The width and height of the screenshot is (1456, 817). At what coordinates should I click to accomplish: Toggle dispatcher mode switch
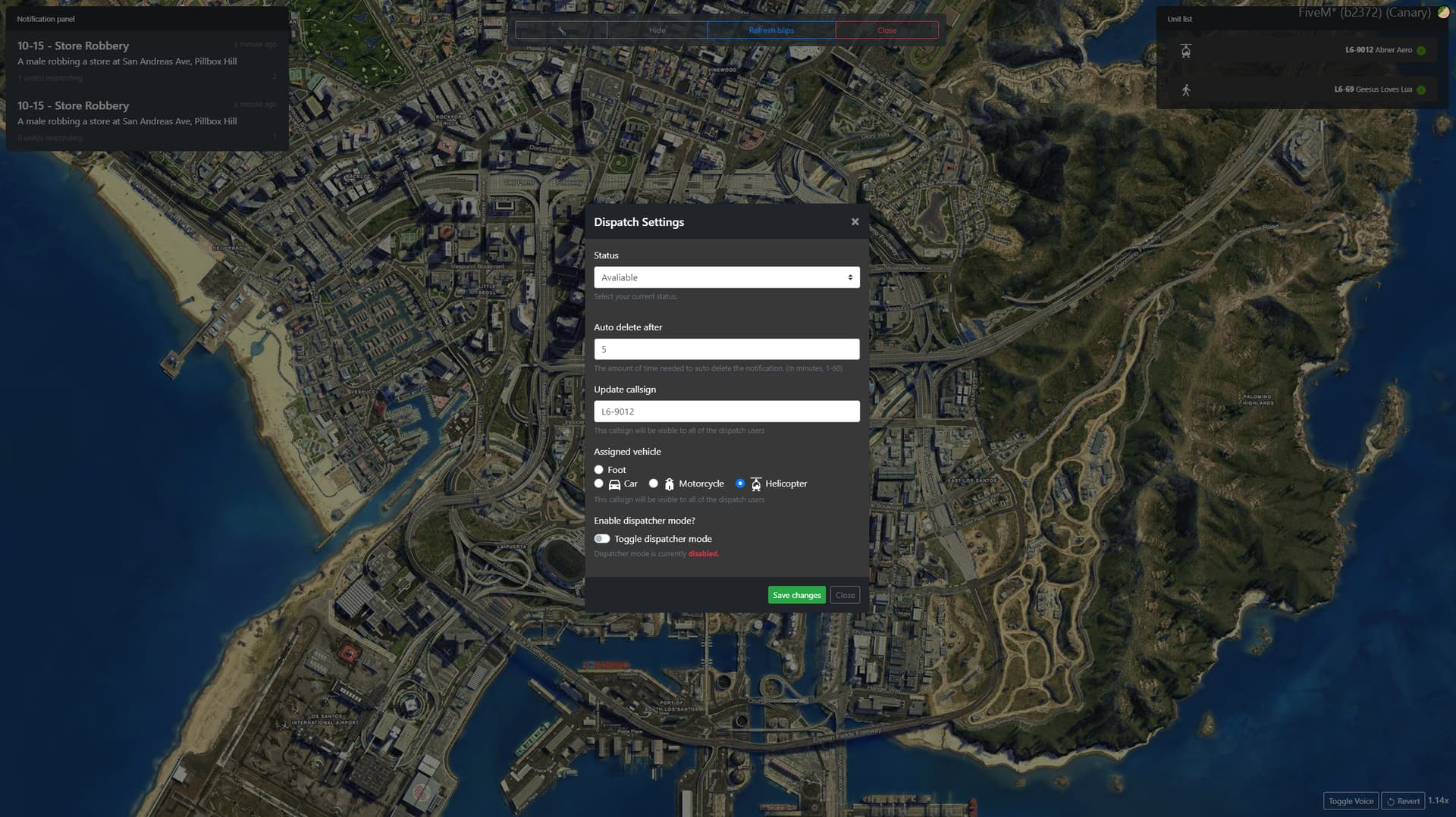tap(604, 539)
